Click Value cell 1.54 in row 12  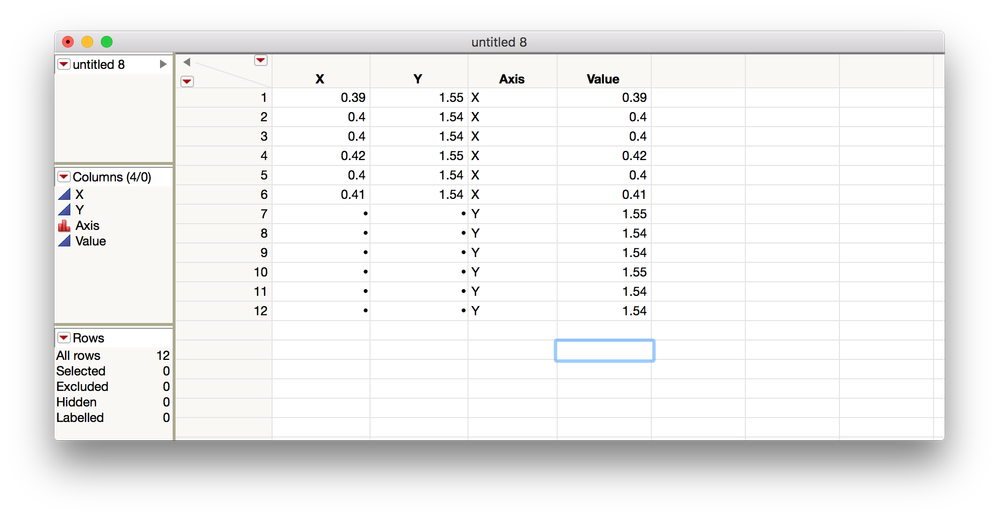605,311
